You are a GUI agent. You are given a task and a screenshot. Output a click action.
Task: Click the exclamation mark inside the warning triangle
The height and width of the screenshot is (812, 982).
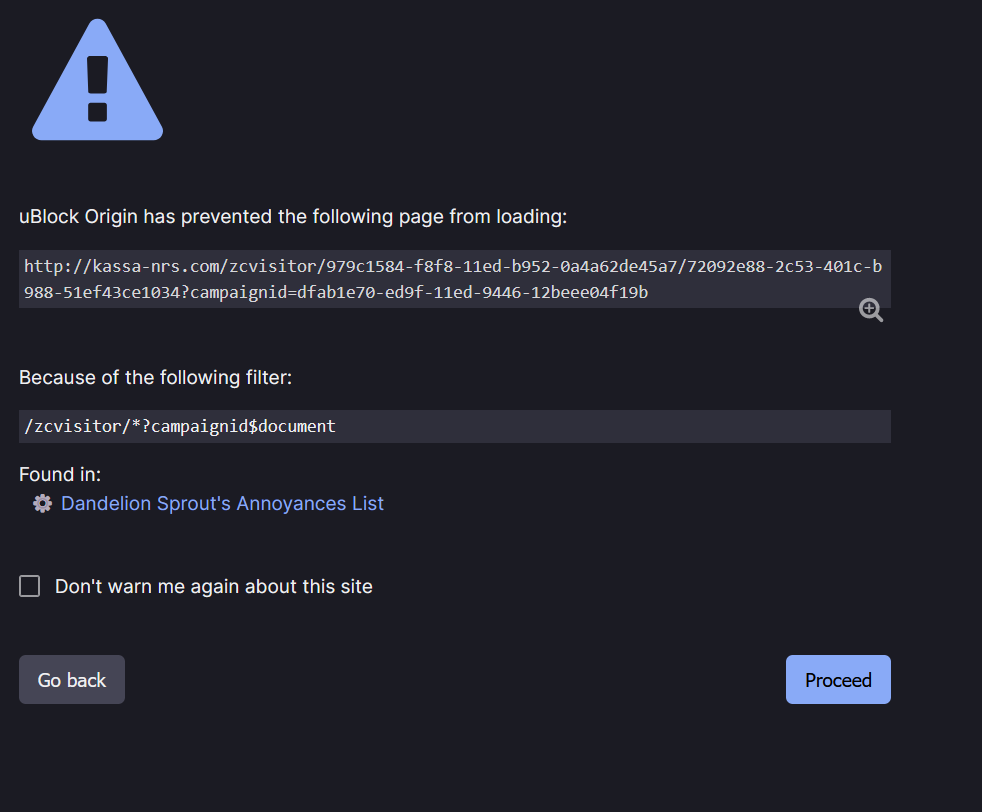pos(97,88)
